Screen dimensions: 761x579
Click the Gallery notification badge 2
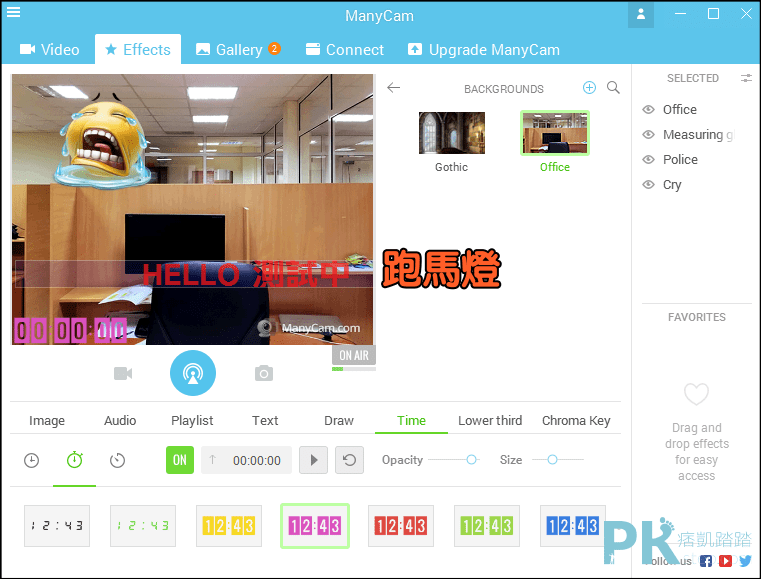point(274,49)
